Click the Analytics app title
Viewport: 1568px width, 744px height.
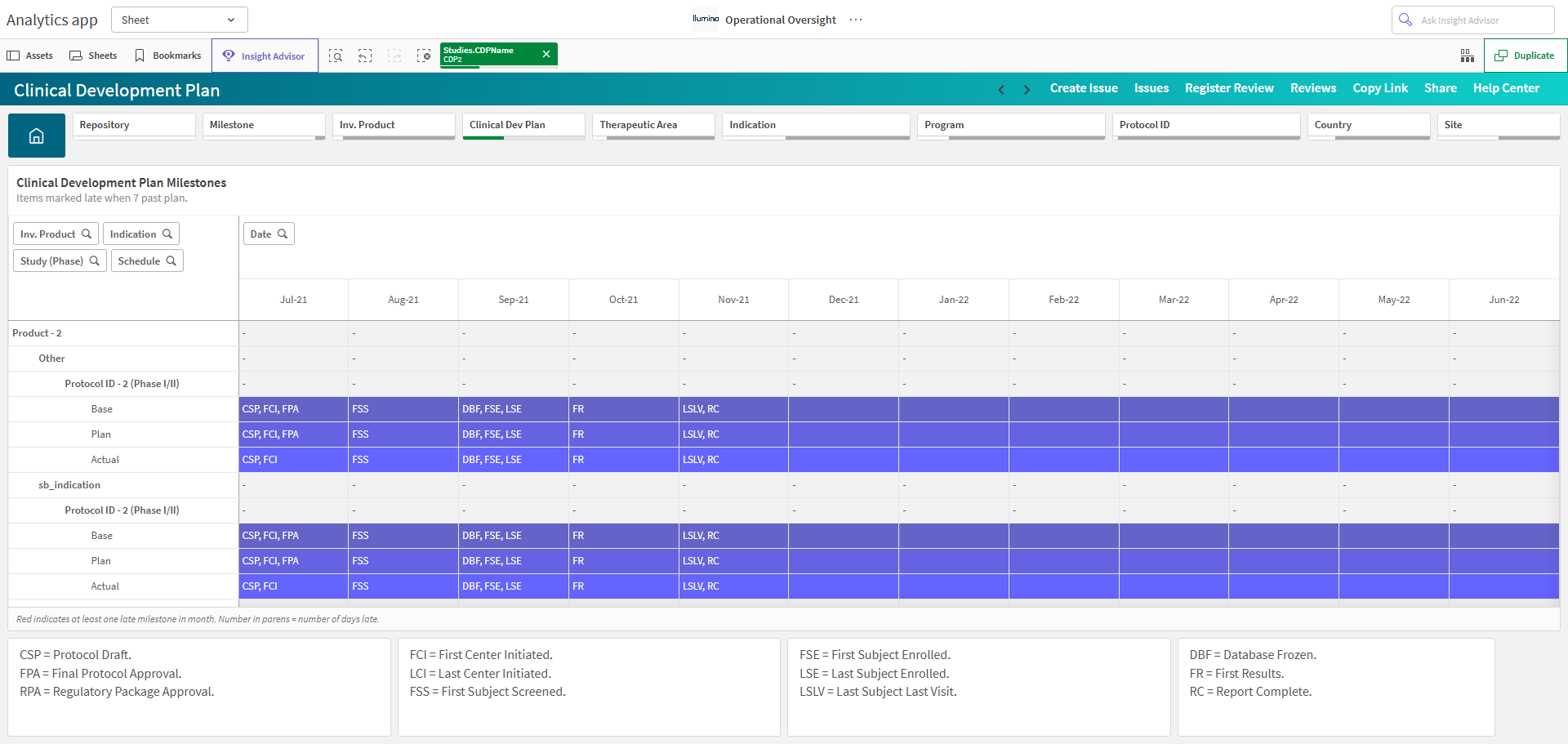click(x=52, y=20)
